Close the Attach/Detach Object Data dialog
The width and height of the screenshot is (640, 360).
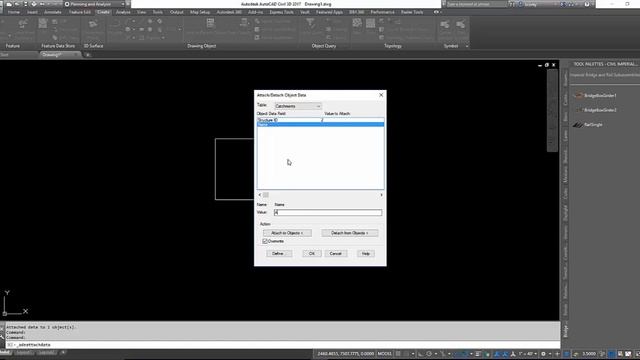(381, 95)
